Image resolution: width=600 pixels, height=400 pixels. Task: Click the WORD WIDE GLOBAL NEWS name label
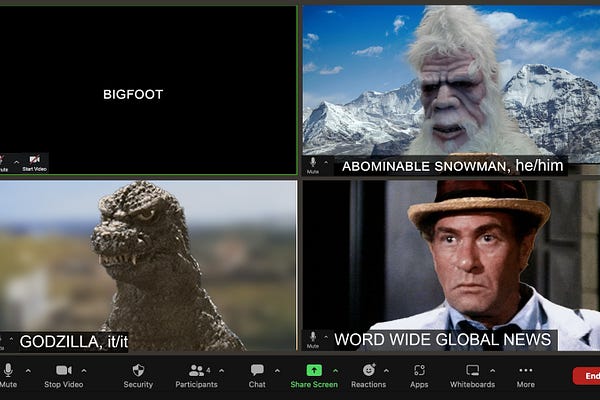(442, 340)
